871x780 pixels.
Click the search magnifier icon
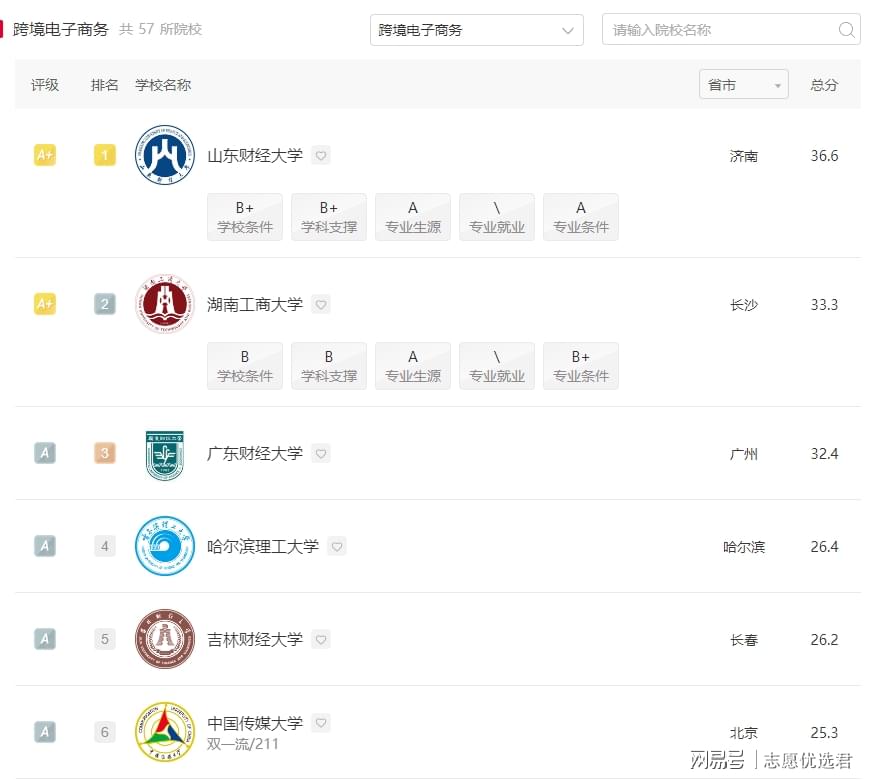coord(847,29)
